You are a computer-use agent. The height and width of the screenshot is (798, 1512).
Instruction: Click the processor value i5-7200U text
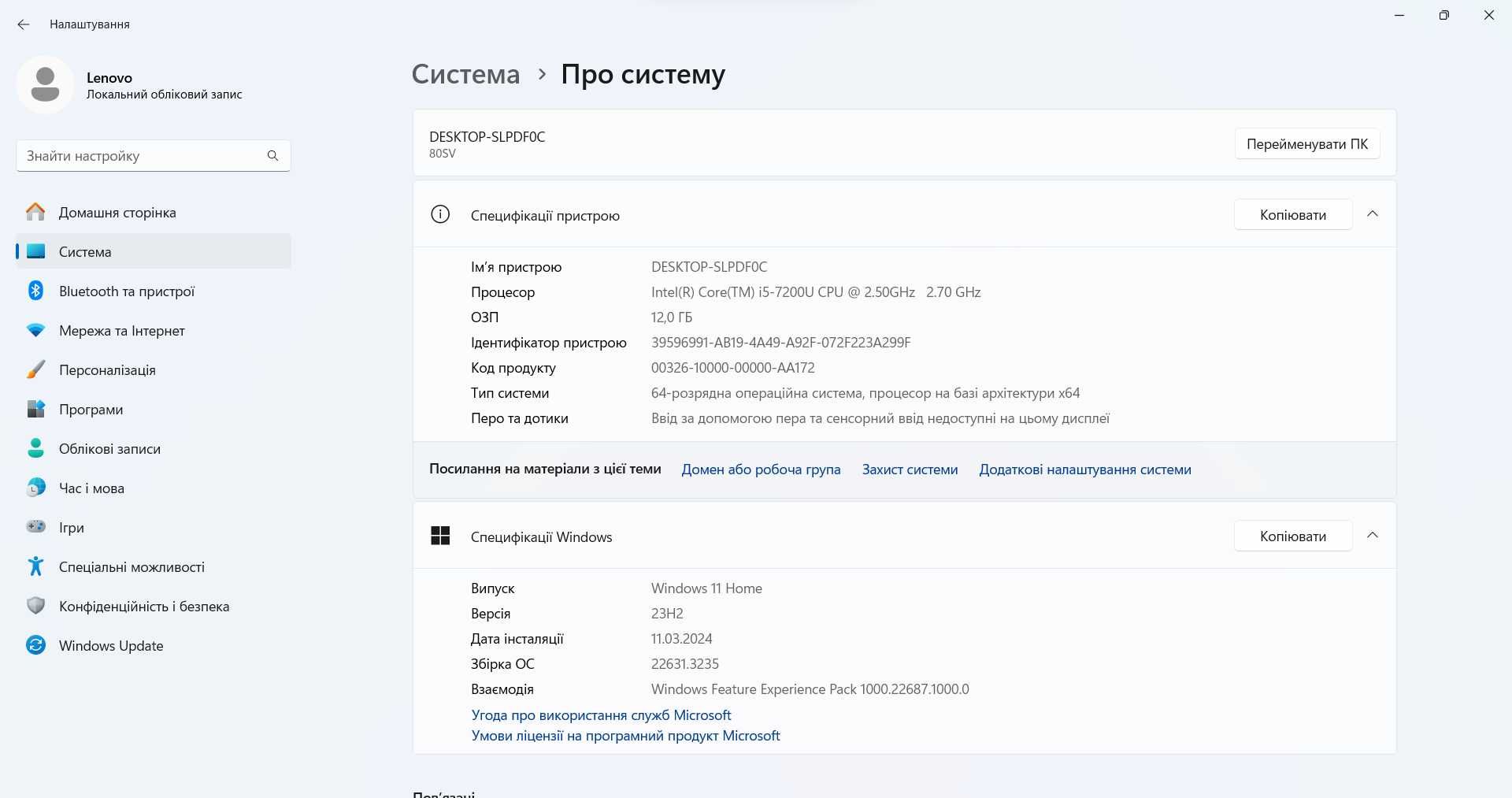(x=816, y=291)
